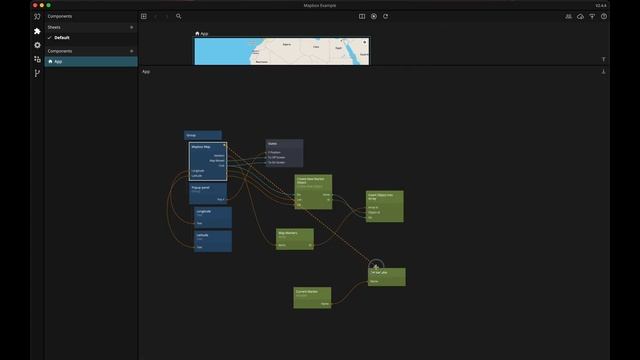Open the help question mark icon
Screen dimensions: 640x360
click(x=604, y=16)
